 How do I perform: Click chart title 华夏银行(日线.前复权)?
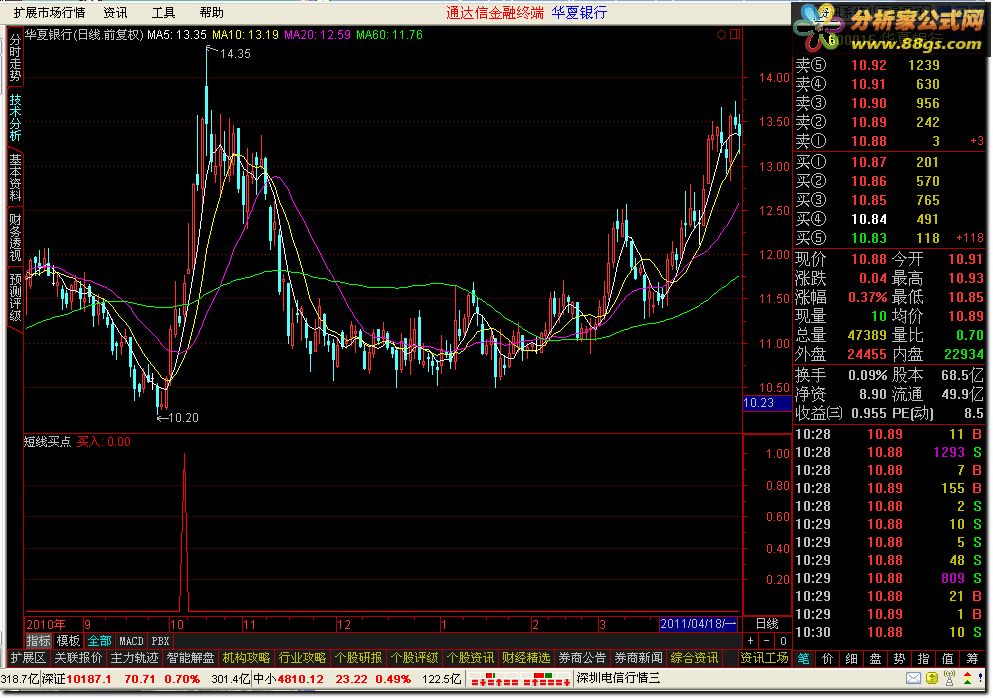point(84,35)
